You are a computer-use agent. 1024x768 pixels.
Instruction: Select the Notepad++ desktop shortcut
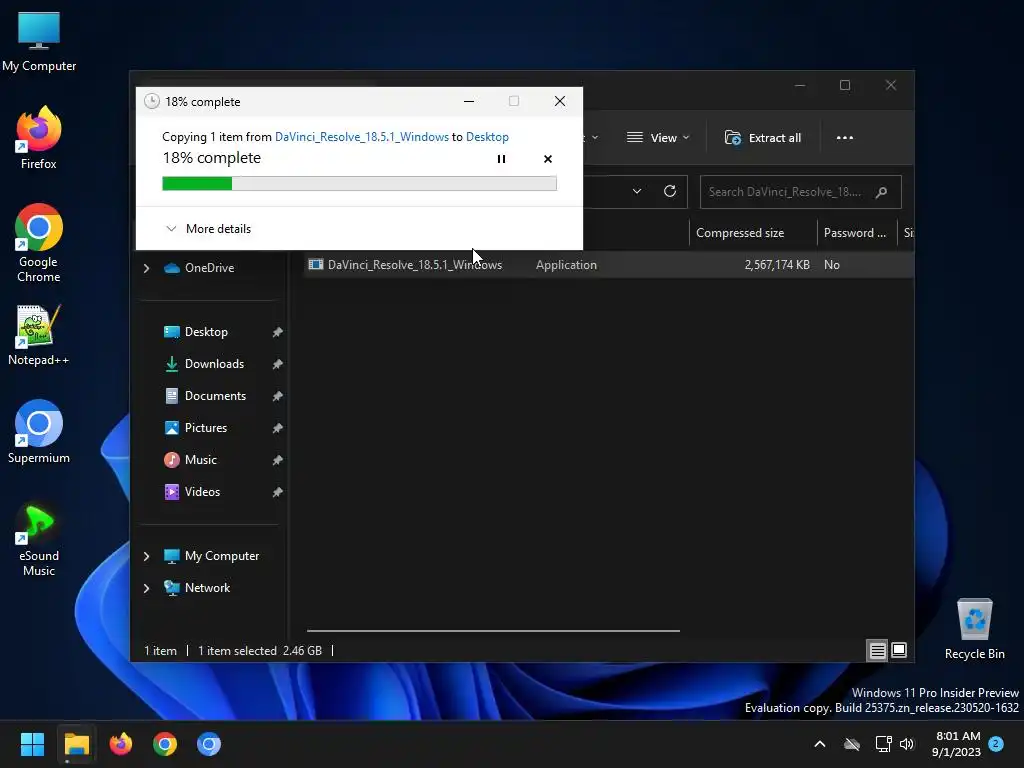39,335
